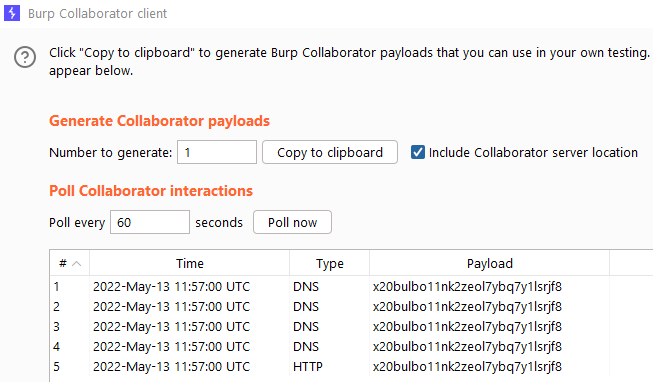Sort interactions by the Type column header

coord(329,263)
